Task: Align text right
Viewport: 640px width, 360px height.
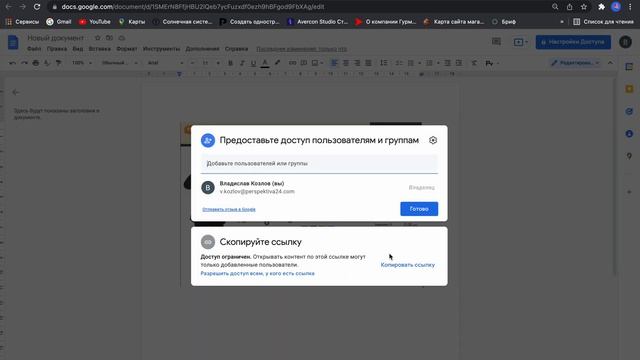Action: pyautogui.click(x=357, y=63)
